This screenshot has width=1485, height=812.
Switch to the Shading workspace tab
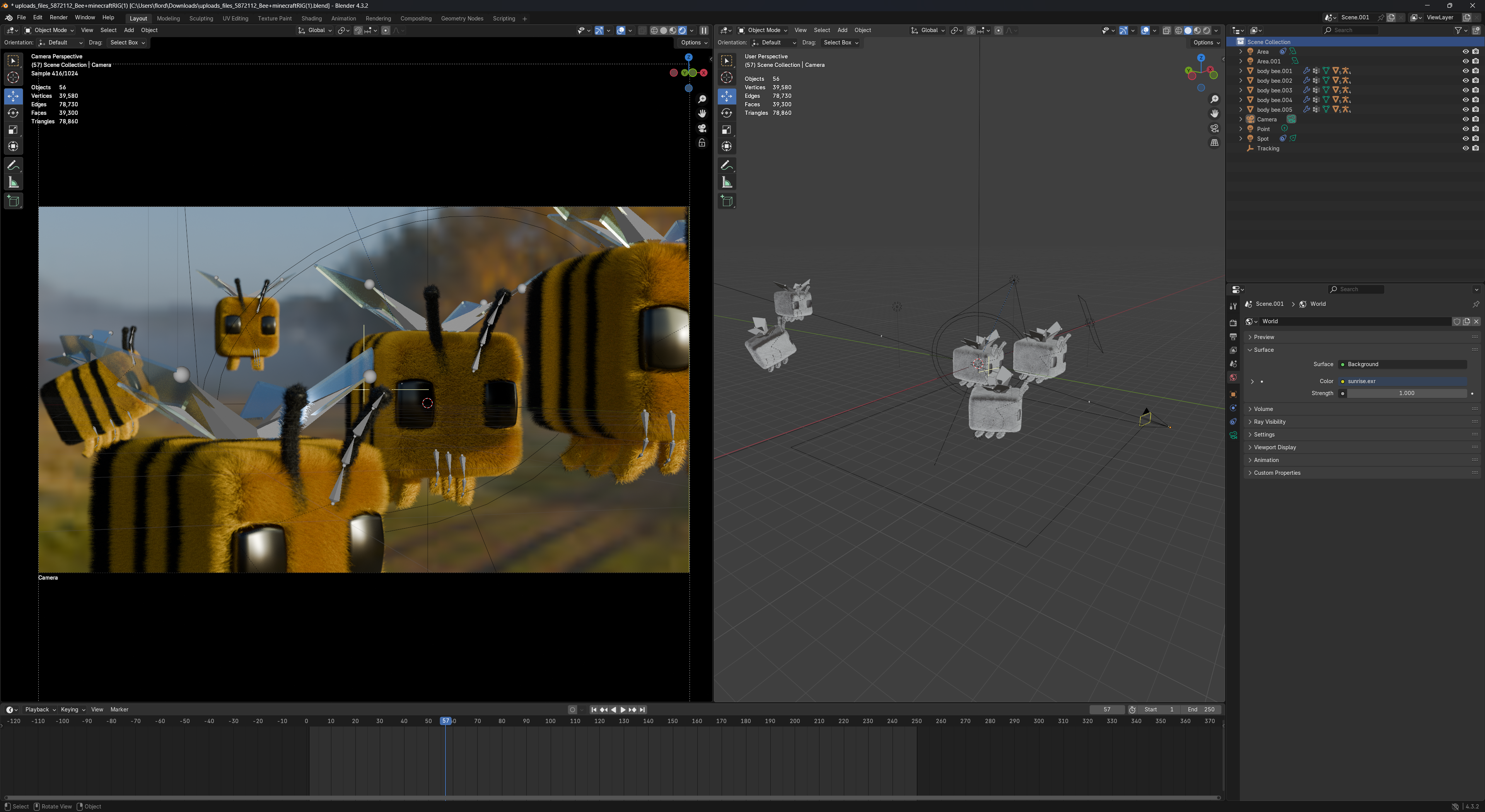click(x=311, y=19)
